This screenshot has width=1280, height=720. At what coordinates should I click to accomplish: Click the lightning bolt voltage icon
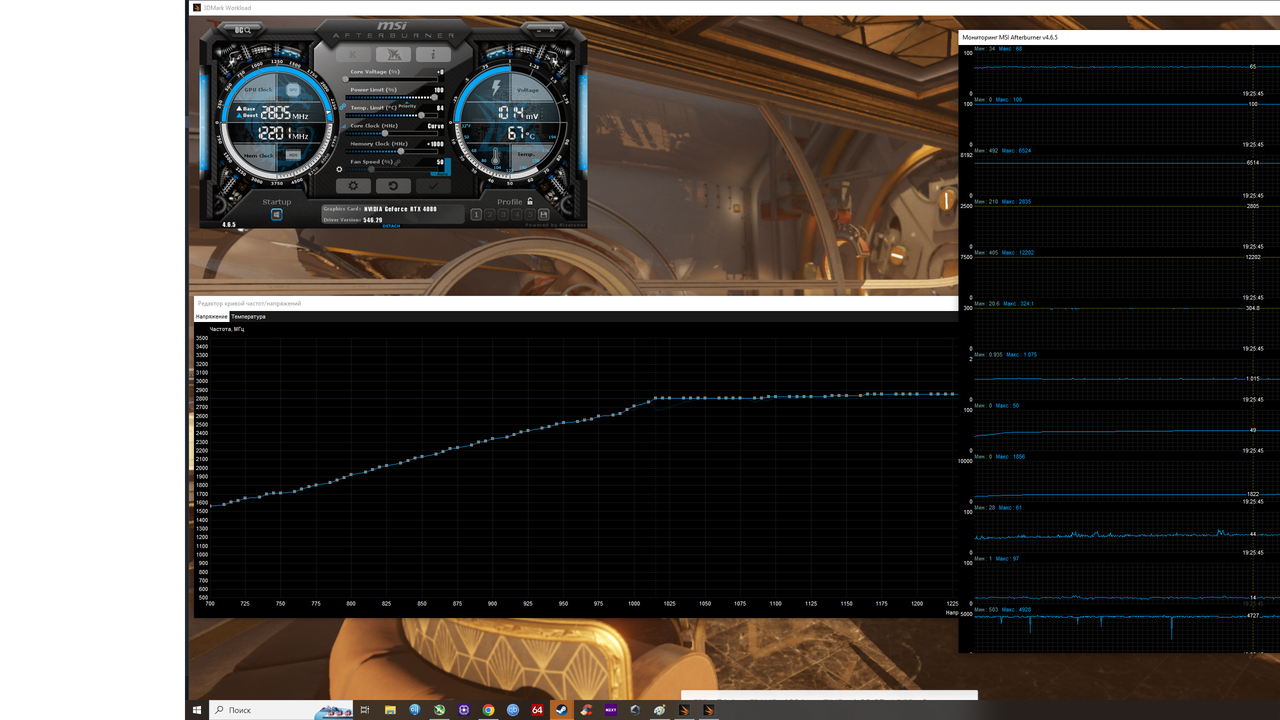tap(496, 88)
